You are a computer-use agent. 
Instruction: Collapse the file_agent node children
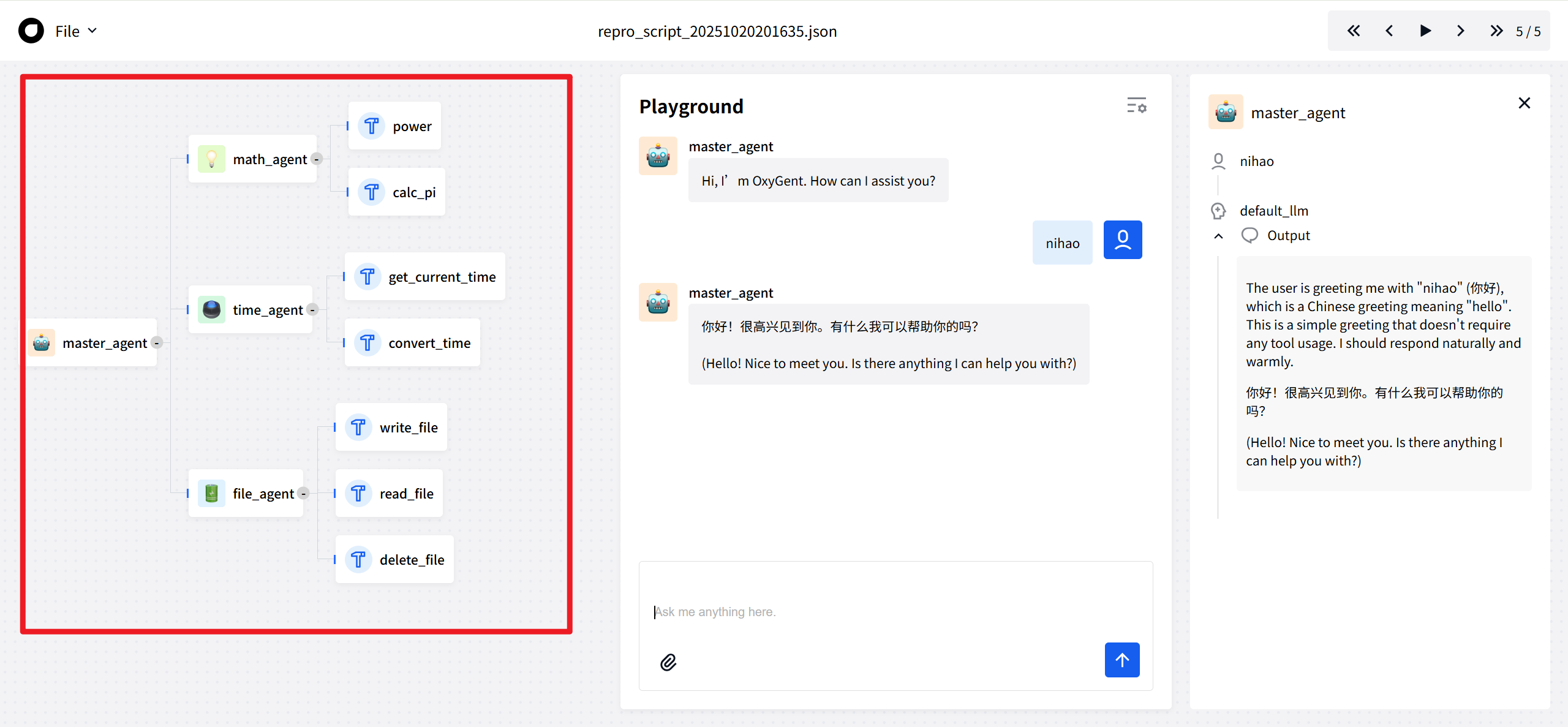[x=303, y=494]
